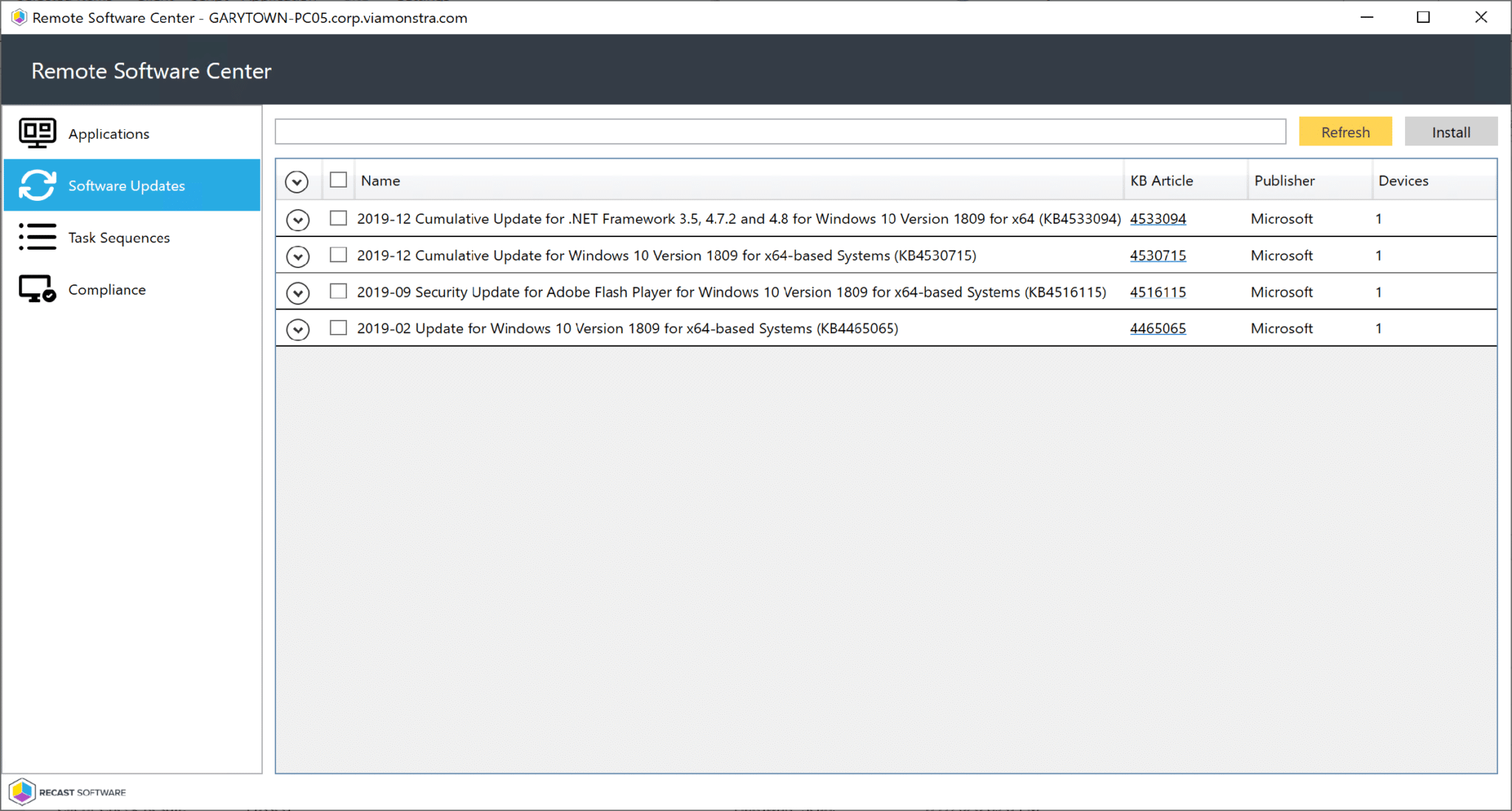
Task: Expand details for the KB4533094 update
Action: [x=298, y=219]
